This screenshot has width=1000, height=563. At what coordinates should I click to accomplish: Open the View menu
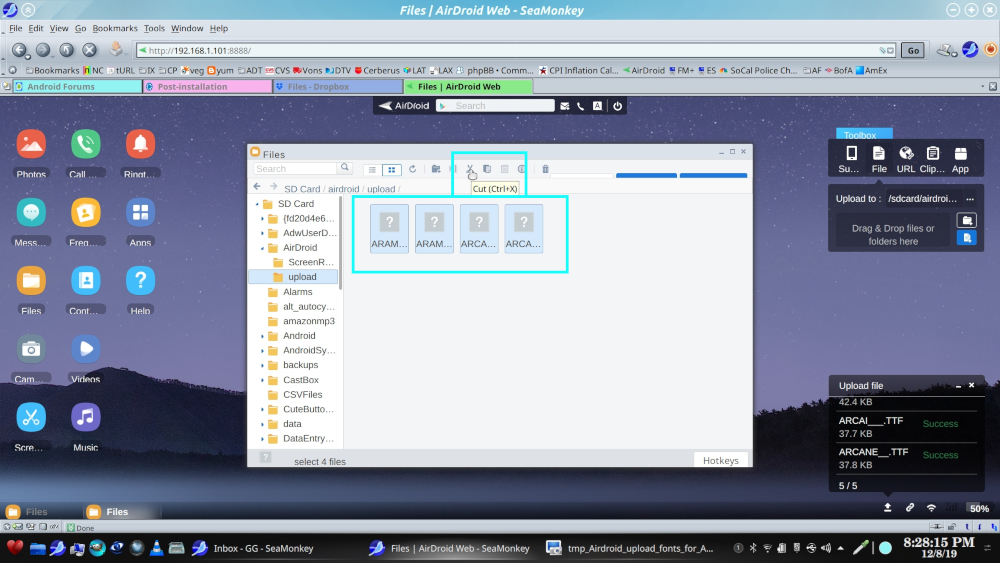59,28
